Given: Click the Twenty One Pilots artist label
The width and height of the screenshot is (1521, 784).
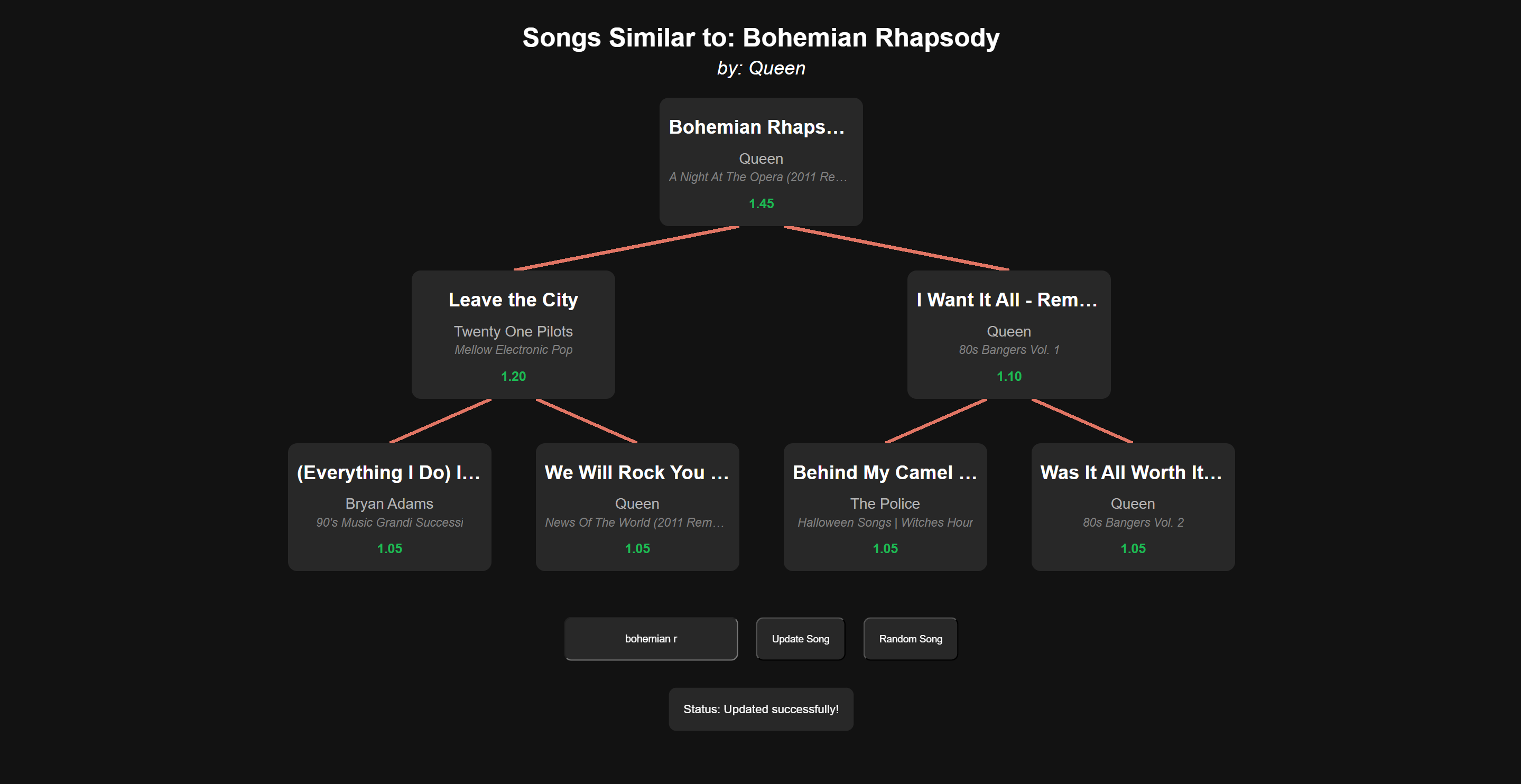Looking at the screenshot, I should click(513, 331).
